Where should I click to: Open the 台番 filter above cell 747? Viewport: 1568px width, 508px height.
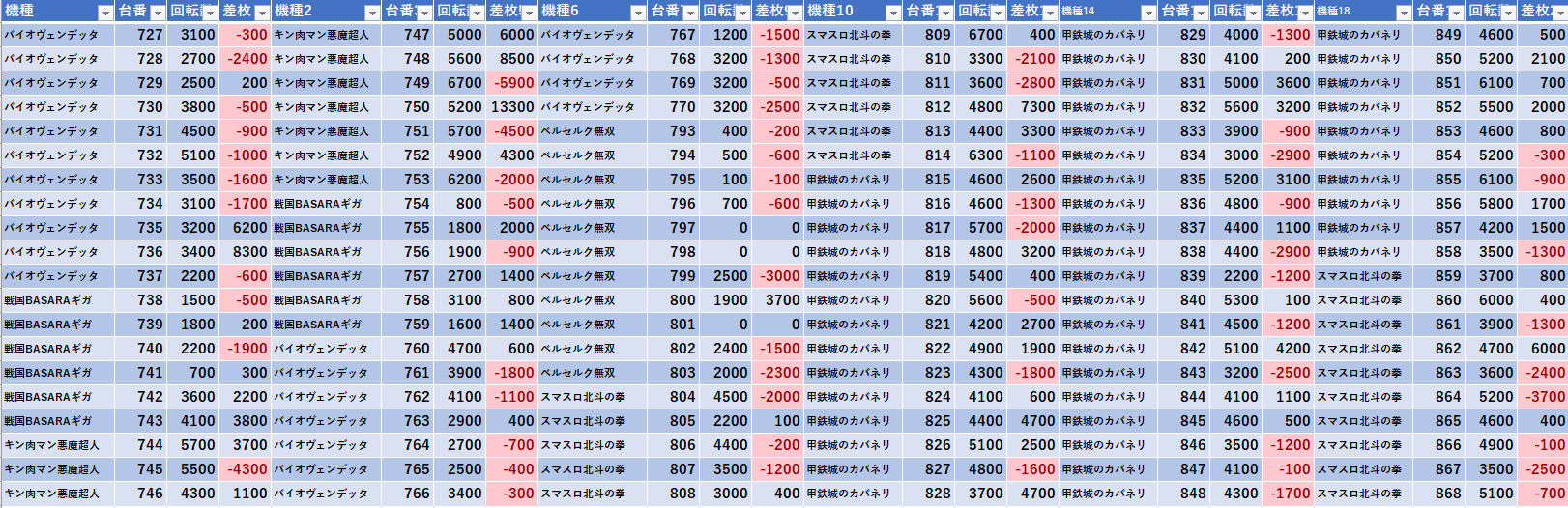click(x=424, y=13)
